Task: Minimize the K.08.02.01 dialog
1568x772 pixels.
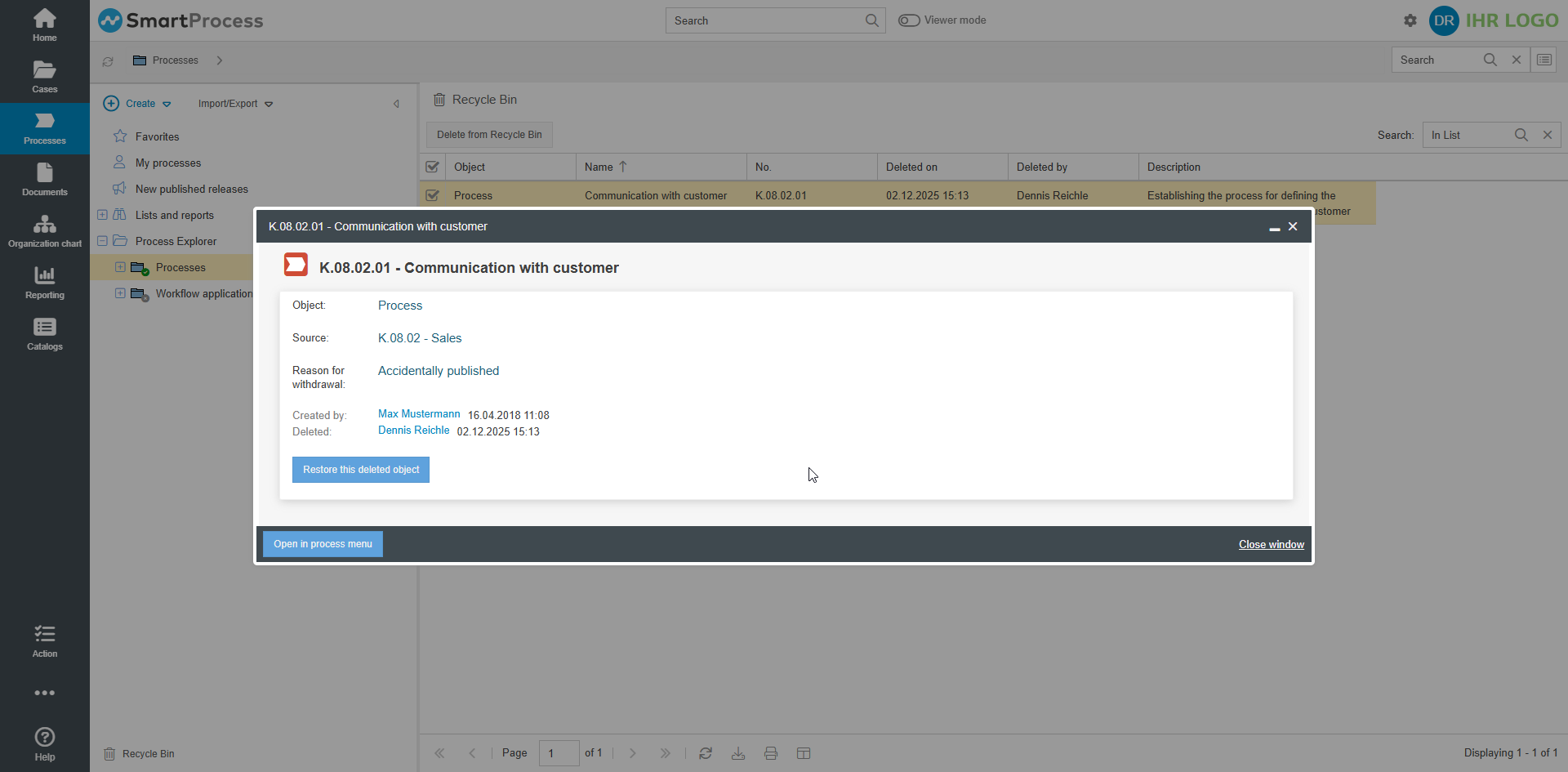Action: (x=1274, y=227)
